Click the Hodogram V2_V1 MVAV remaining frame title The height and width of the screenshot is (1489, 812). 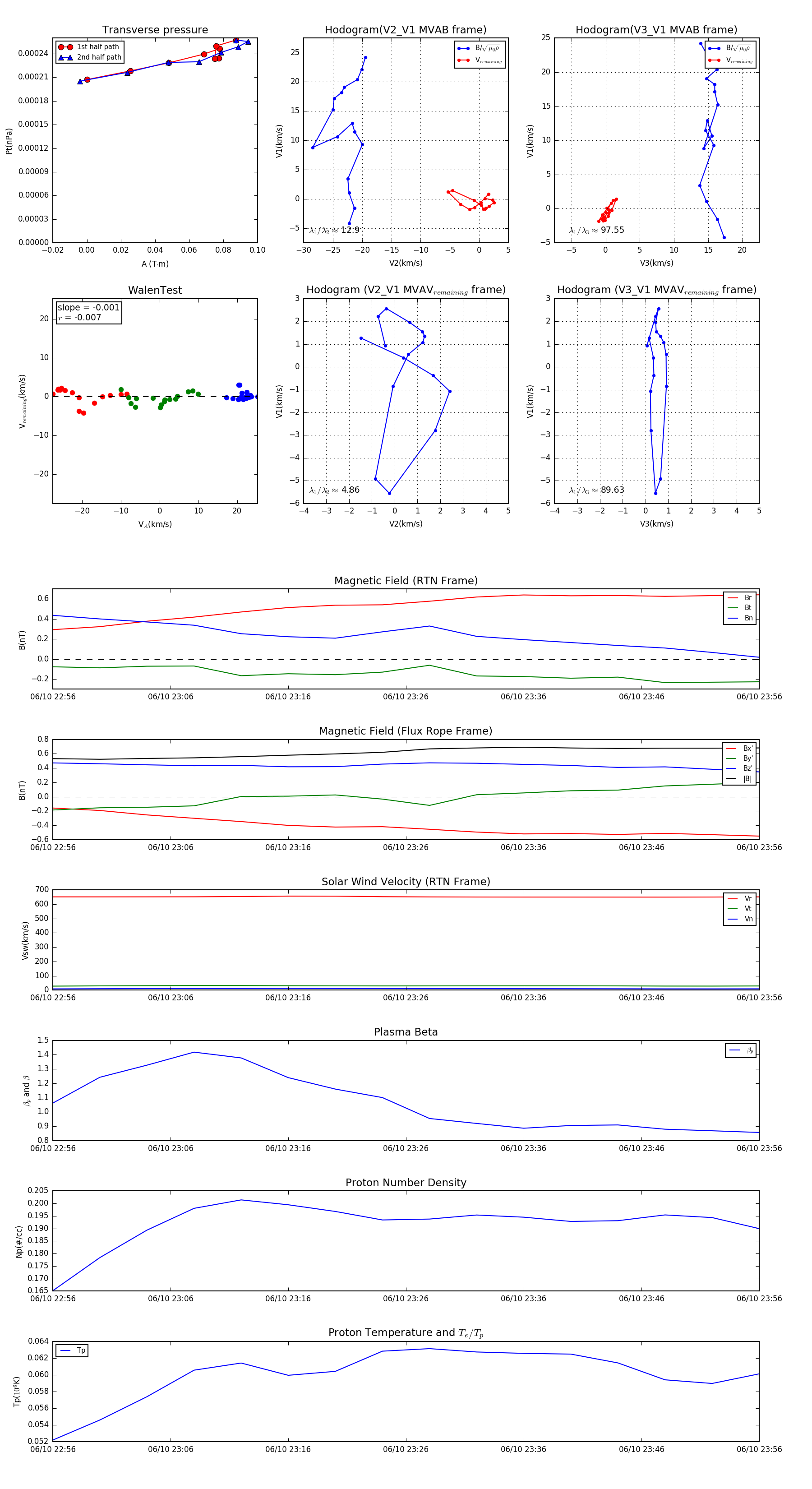click(406, 290)
